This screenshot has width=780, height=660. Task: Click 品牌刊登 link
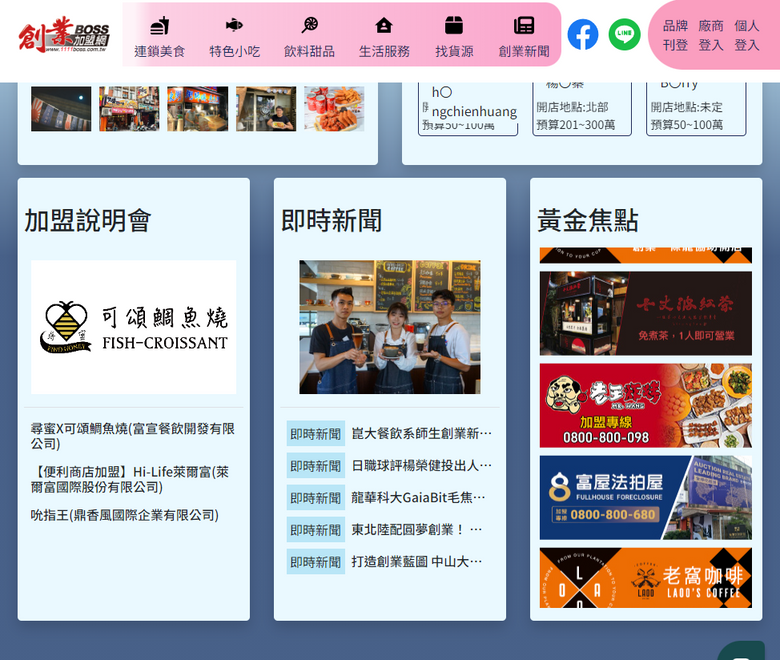tap(675, 35)
